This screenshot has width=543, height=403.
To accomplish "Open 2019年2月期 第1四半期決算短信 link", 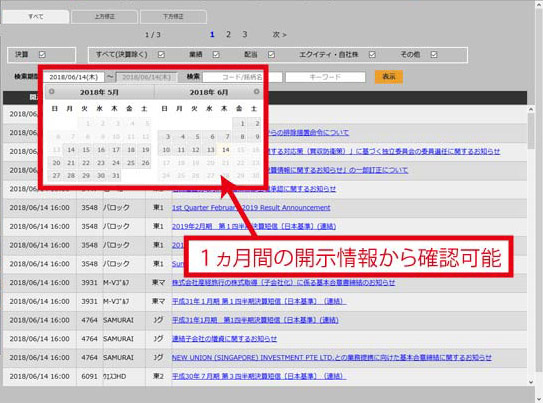I will pos(254,226).
